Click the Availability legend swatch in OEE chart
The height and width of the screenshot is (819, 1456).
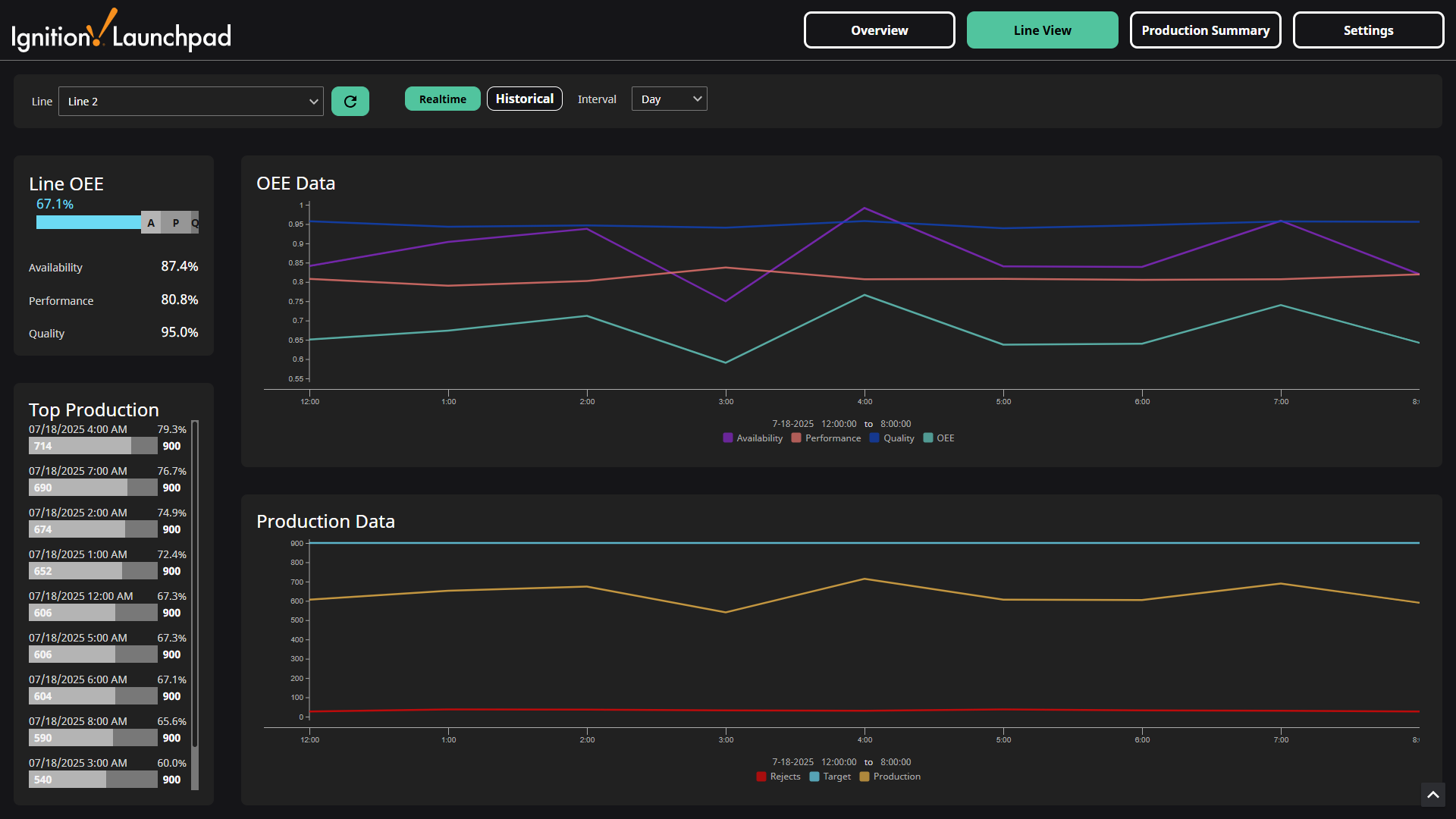pyautogui.click(x=726, y=438)
